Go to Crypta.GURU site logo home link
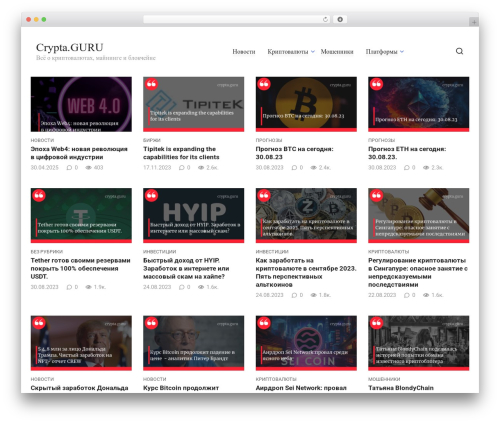This screenshot has width=500, height=423. 69,47
